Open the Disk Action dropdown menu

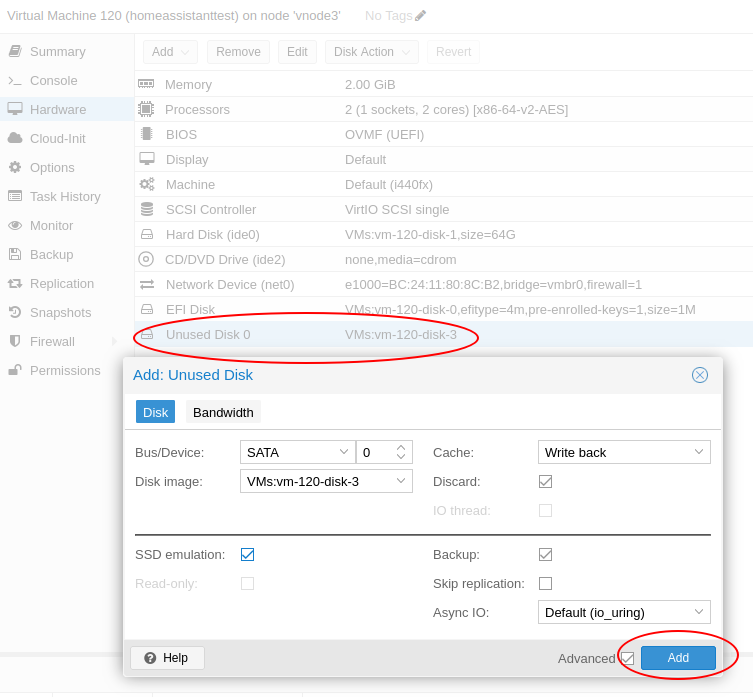coord(372,52)
